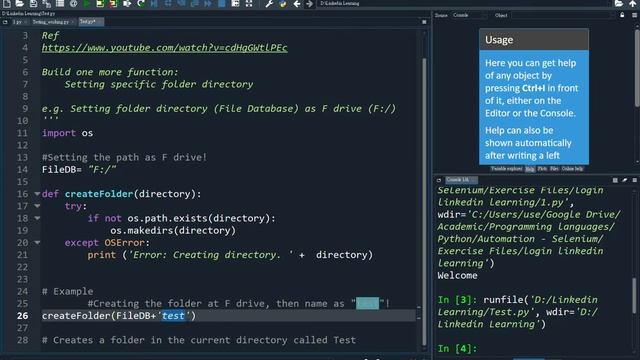The image size is (640, 360).
Task: Click the Save file icon
Action: click(33, 3)
